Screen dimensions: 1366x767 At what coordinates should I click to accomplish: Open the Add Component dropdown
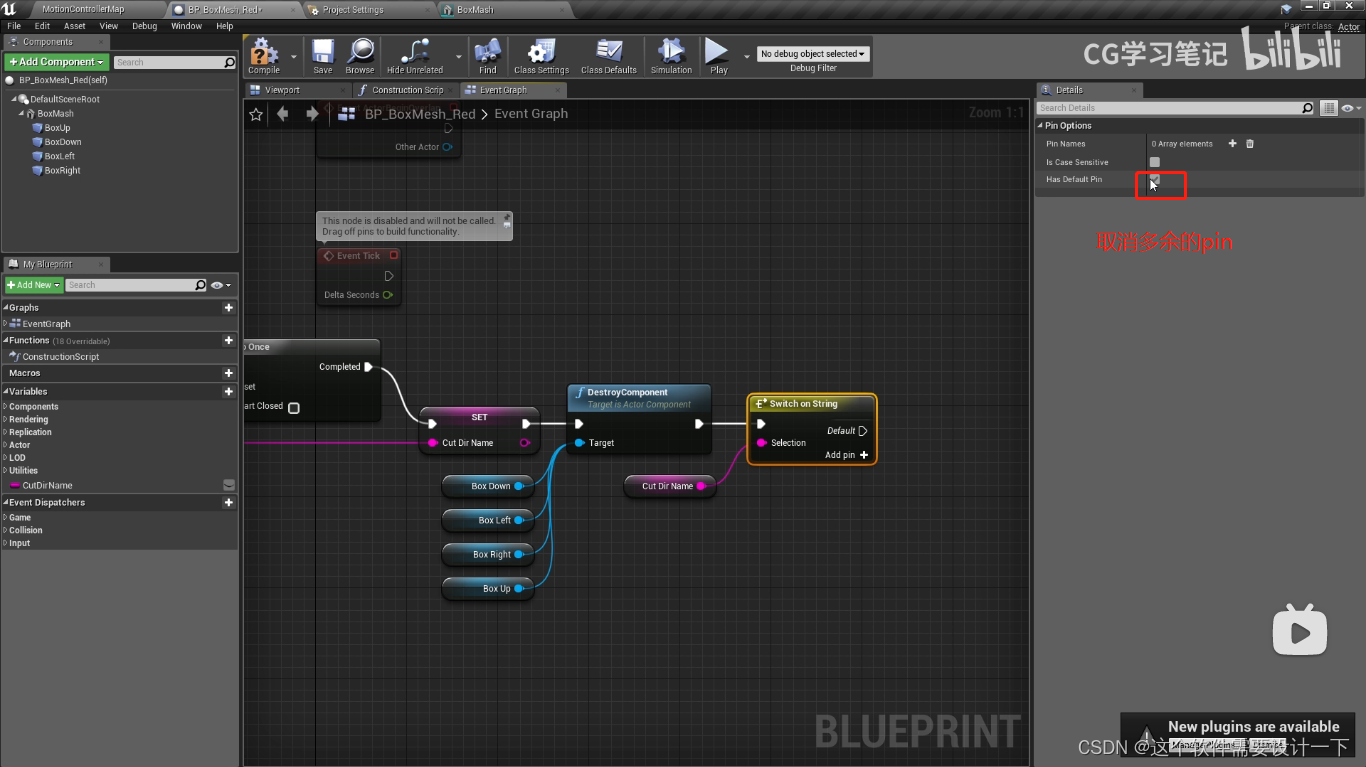coord(56,62)
